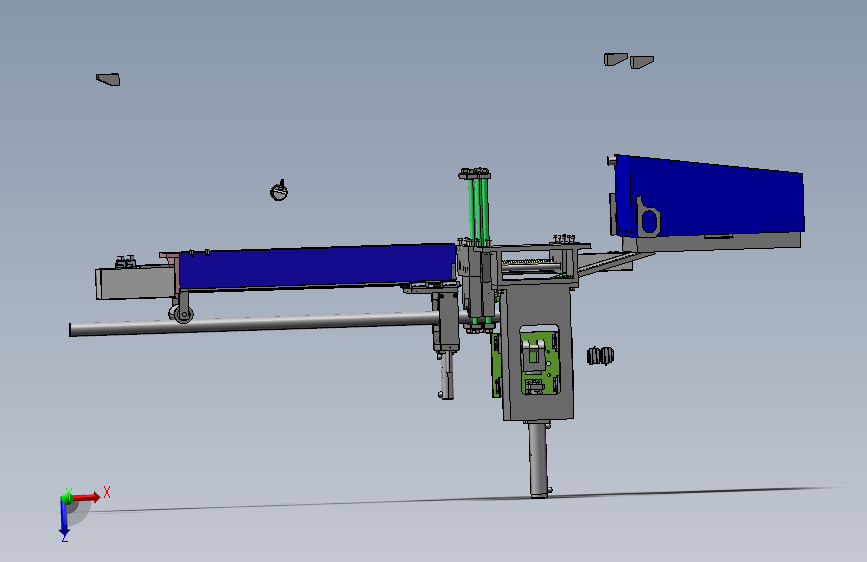
Task: Select the isolated floating round caster part
Action: click(x=279, y=191)
